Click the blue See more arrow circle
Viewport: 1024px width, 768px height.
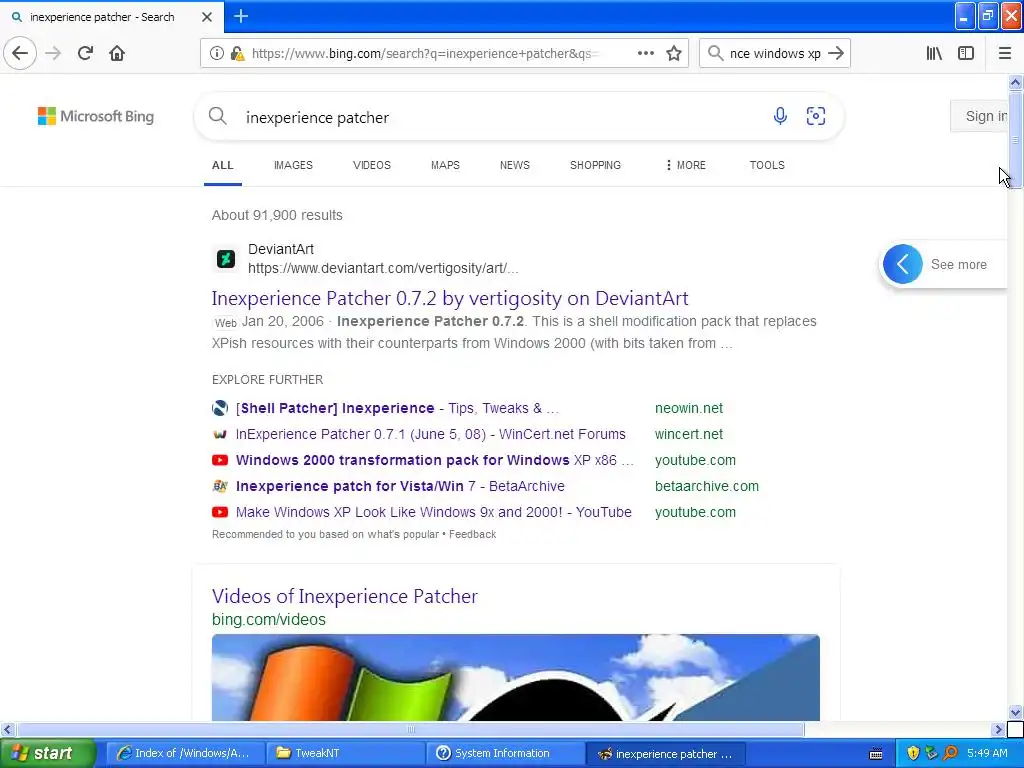point(903,264)
